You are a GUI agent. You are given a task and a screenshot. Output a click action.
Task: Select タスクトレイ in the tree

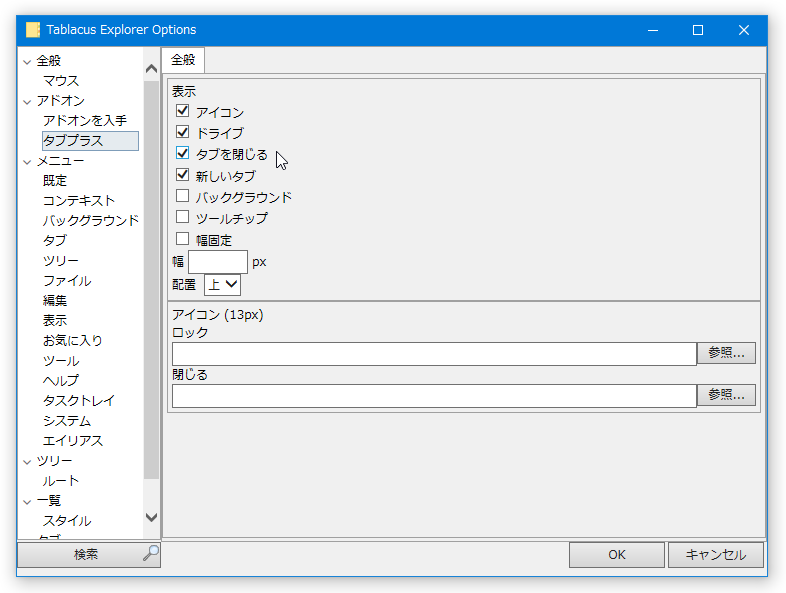point(79,401)
